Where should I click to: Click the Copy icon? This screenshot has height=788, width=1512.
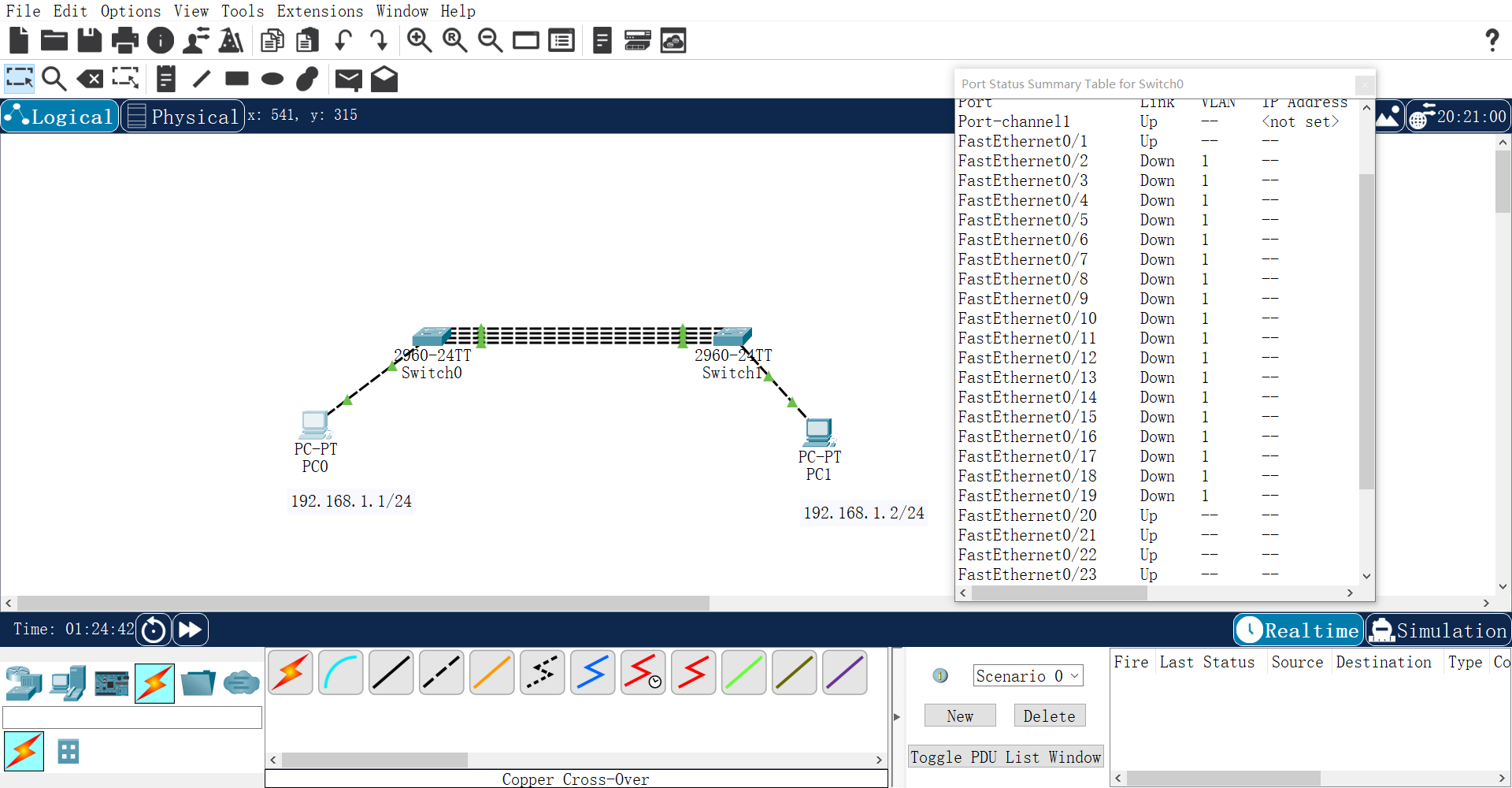(x=272, y=40)
